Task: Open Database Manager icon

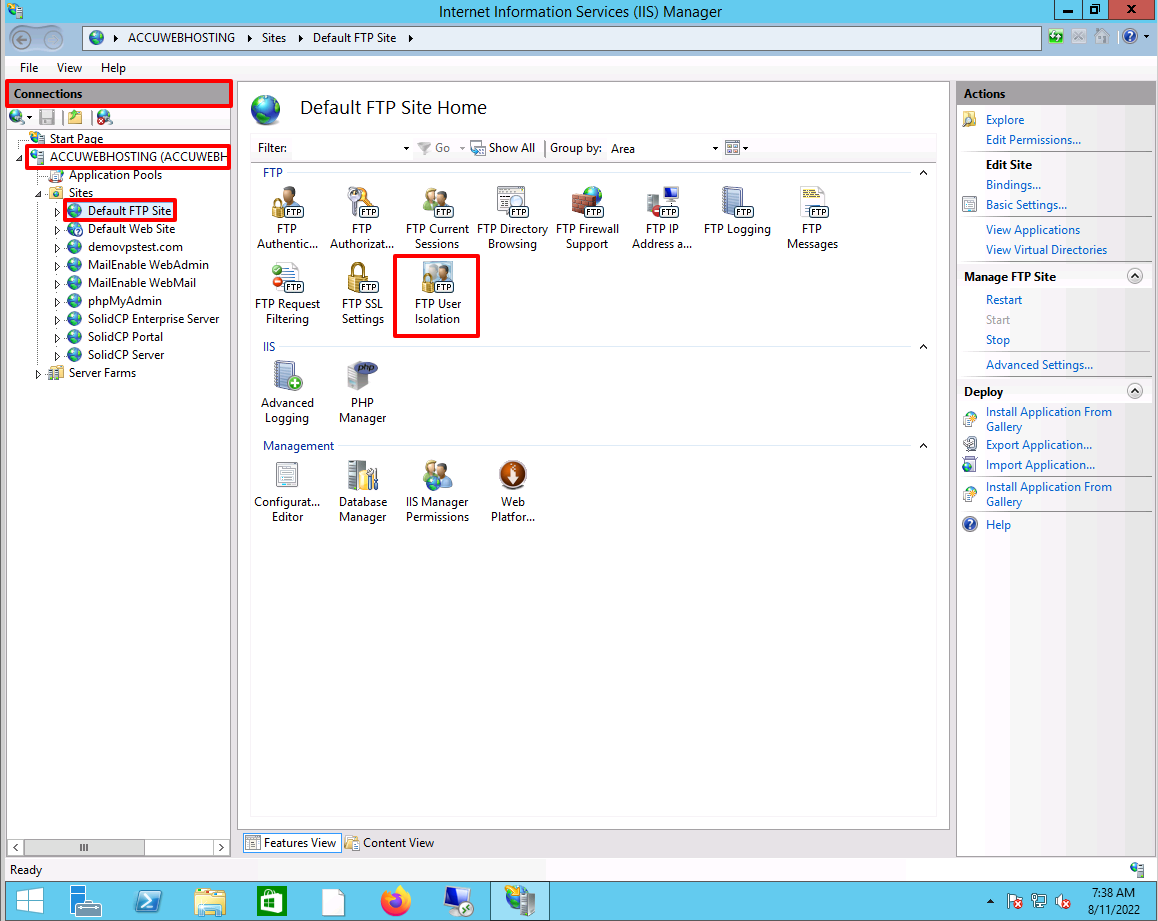Action: [362, 492]
